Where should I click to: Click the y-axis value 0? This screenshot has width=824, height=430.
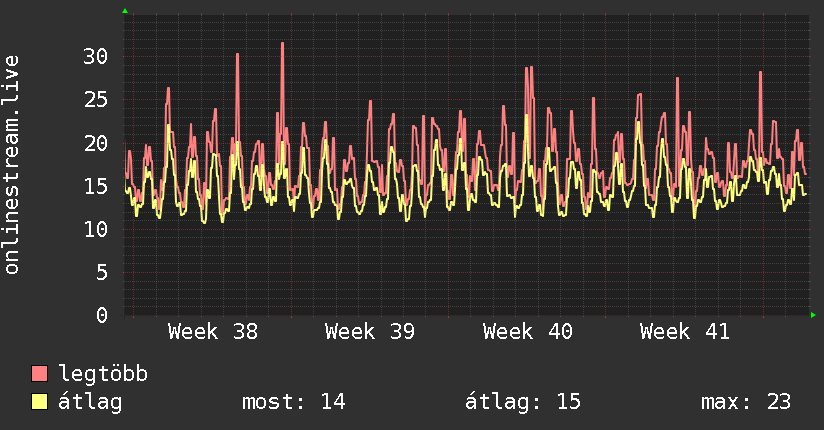tap(102, 315)
